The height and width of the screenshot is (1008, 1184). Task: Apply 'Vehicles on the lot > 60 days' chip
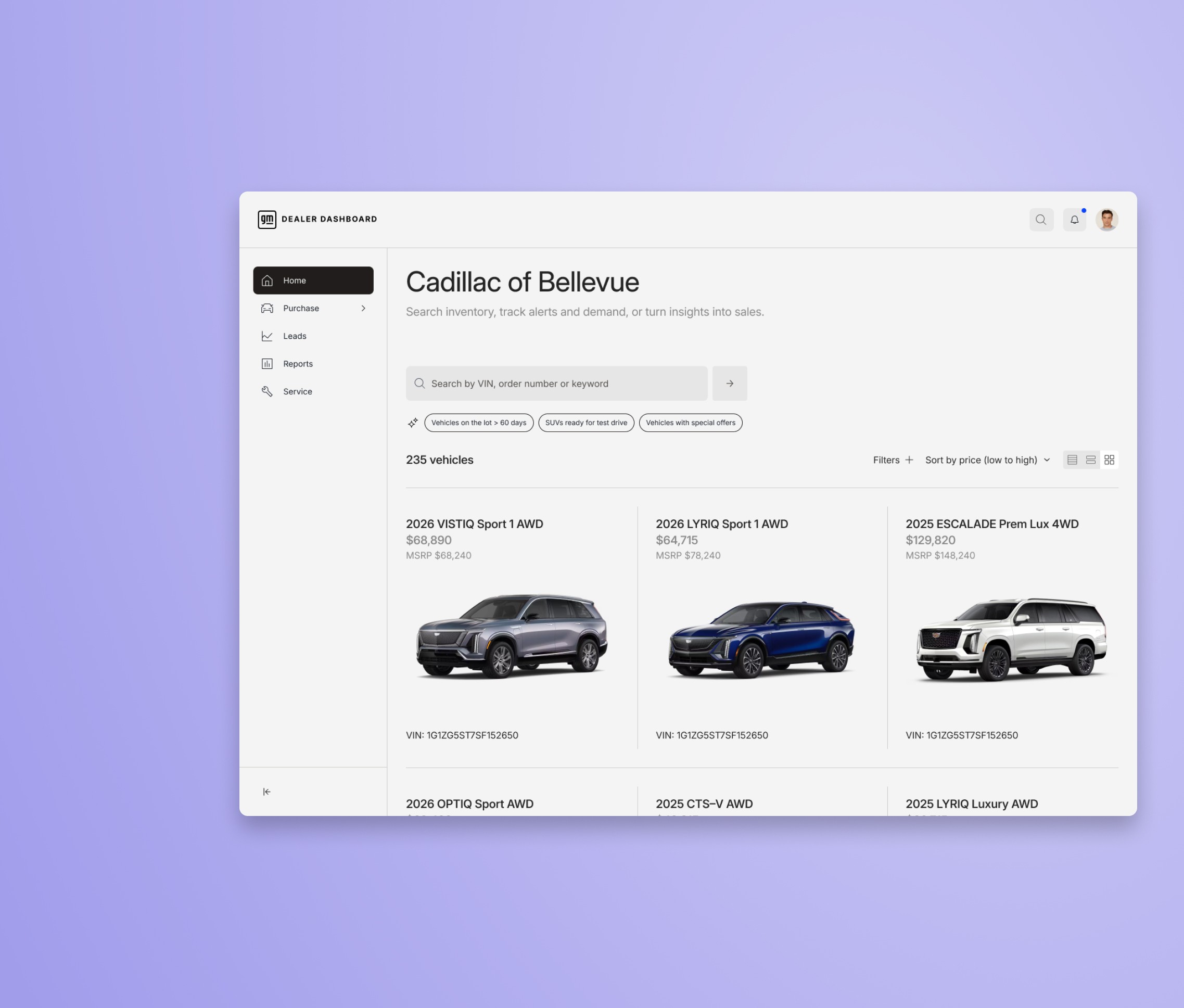pyautogui.click(x=478, y=423)
